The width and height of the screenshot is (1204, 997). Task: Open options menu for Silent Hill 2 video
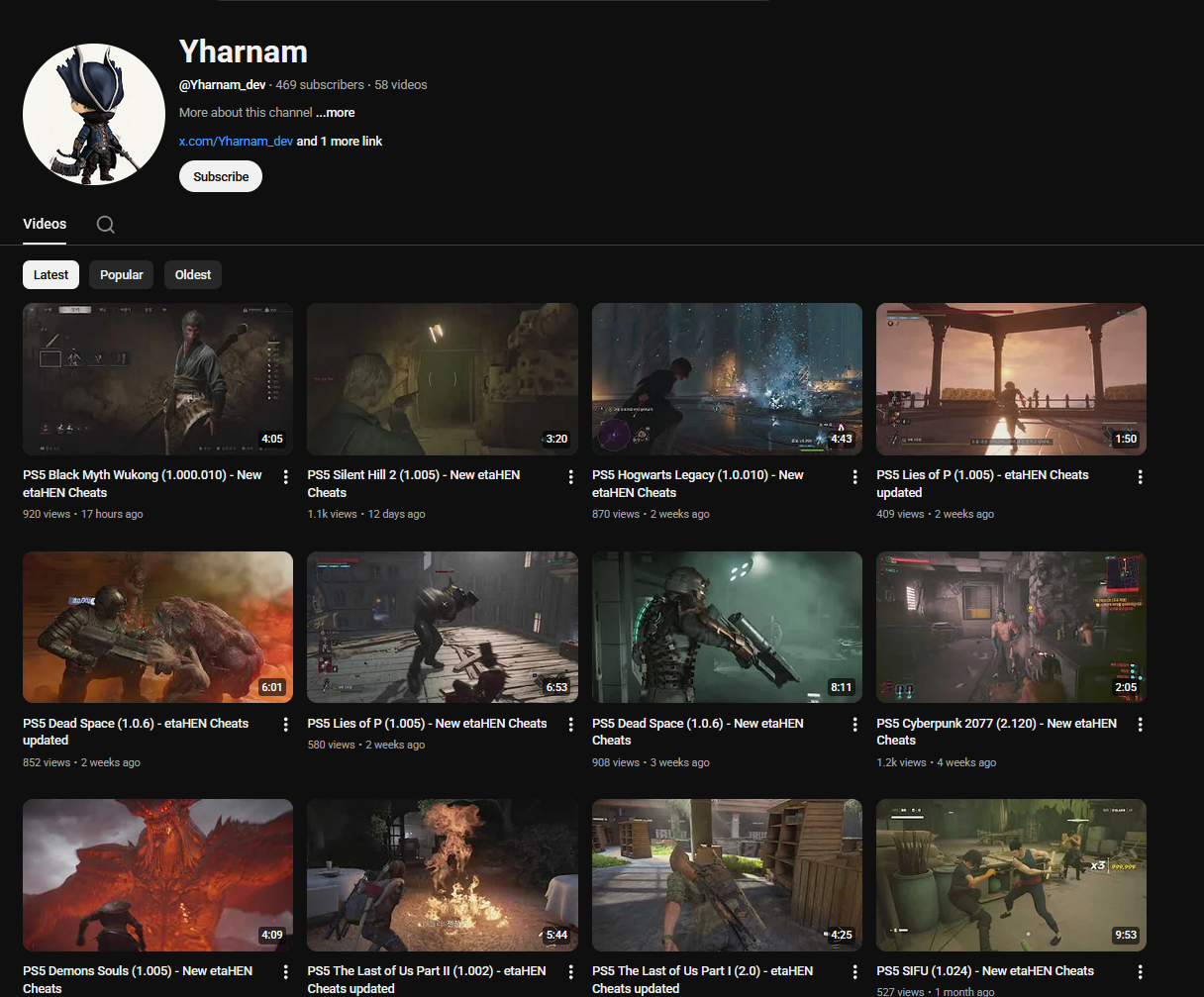point(571,477)
